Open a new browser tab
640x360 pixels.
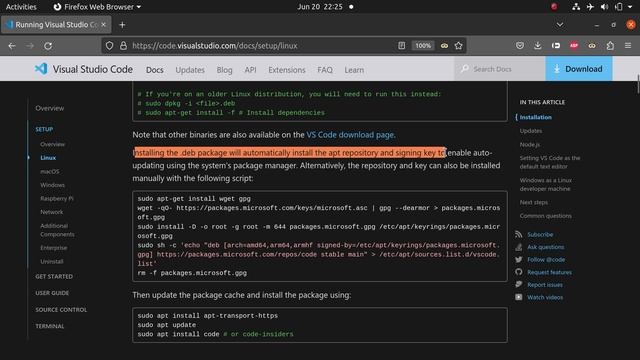122,25
